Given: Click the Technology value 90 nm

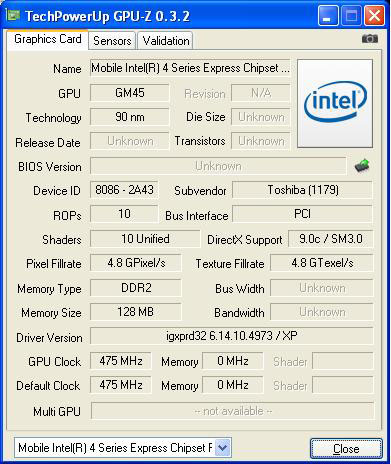Looking at the screenshot, I should click(x=130, y=117).
